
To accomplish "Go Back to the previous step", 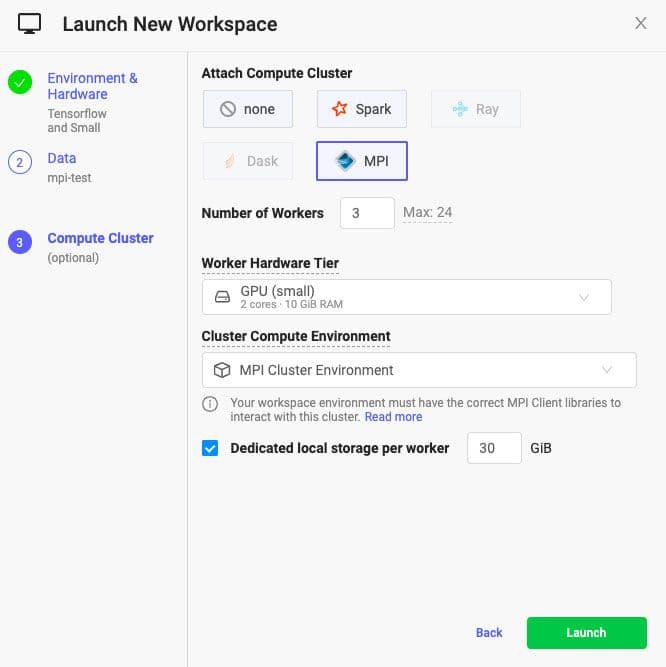I will 489,633.
